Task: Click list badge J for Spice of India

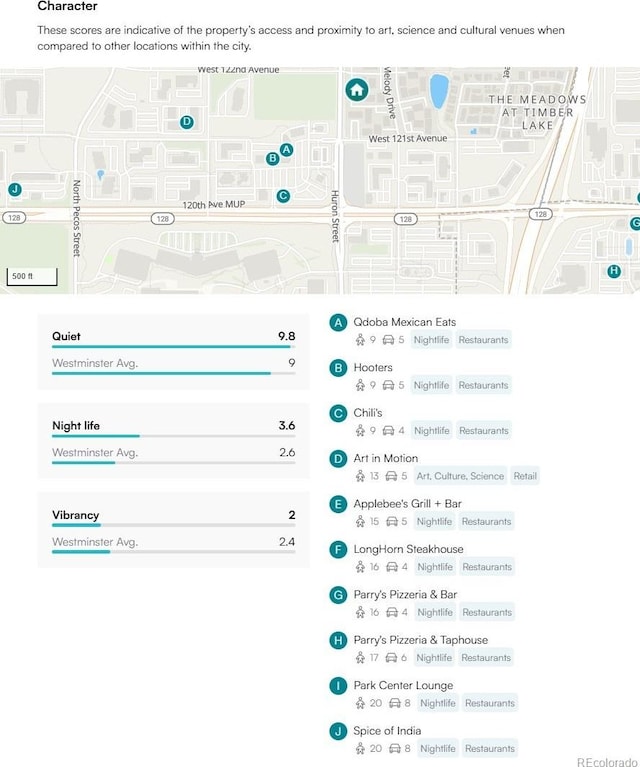Action: (x=338, y=731)
